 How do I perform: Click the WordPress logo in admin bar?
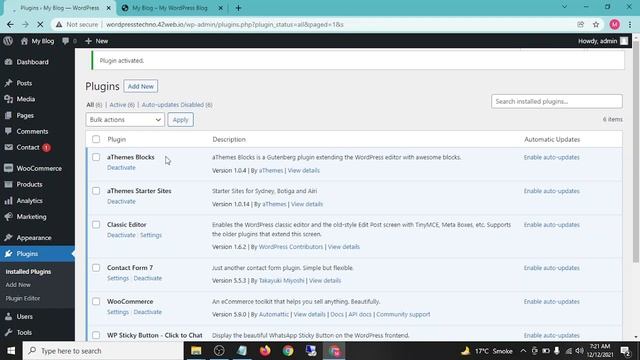coord(8,41)
